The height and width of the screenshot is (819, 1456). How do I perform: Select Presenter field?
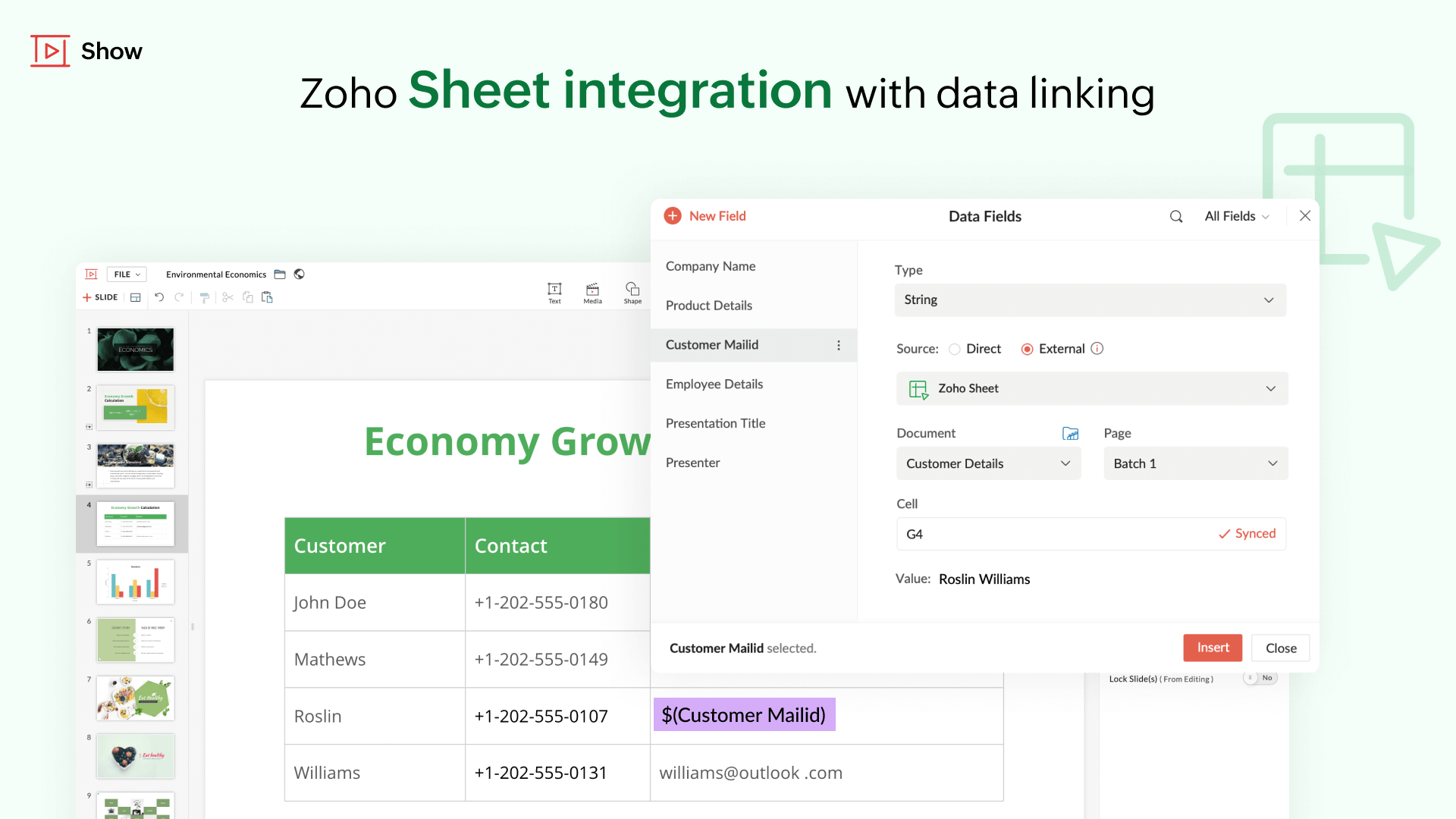point(754,463)
